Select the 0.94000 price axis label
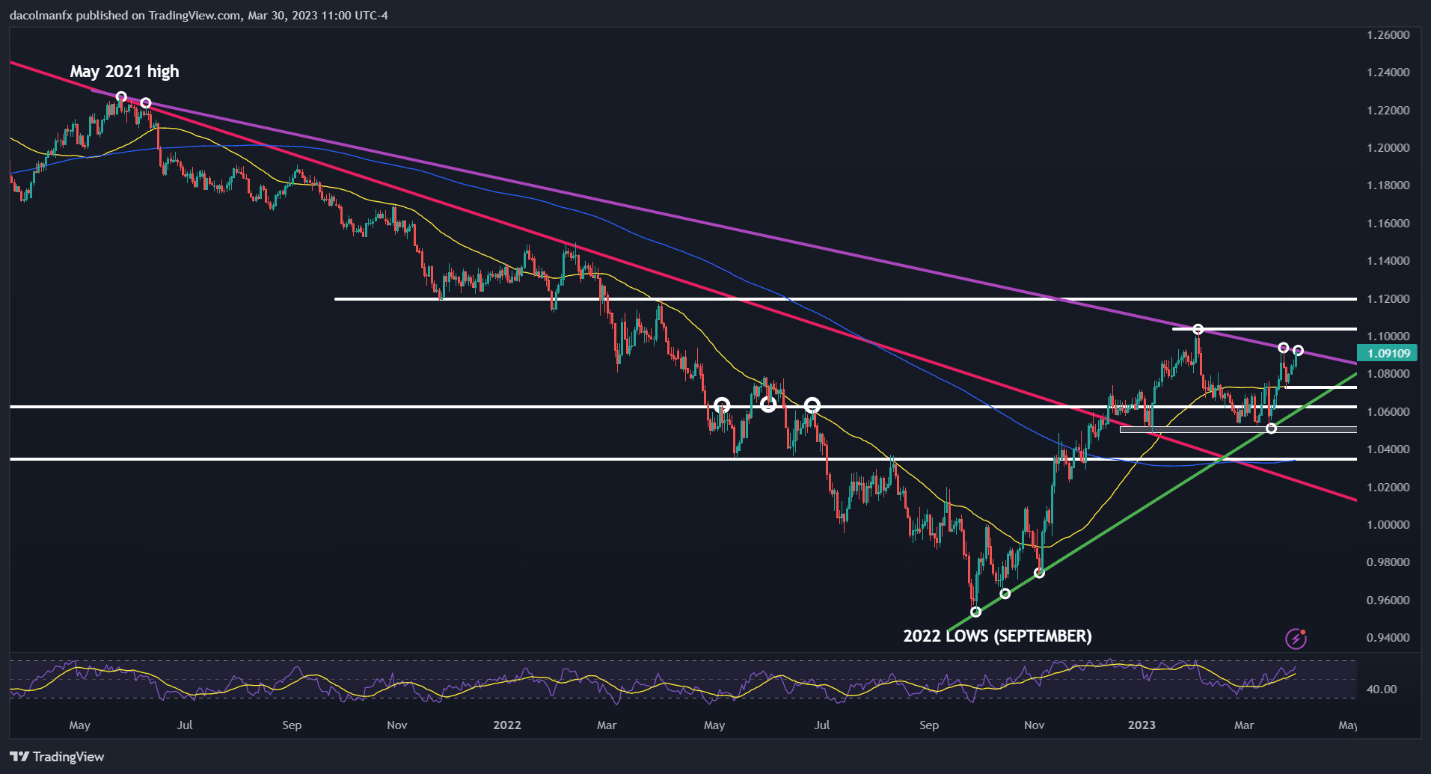This screenshot has height=774, width=1431. coord(1387,638)
